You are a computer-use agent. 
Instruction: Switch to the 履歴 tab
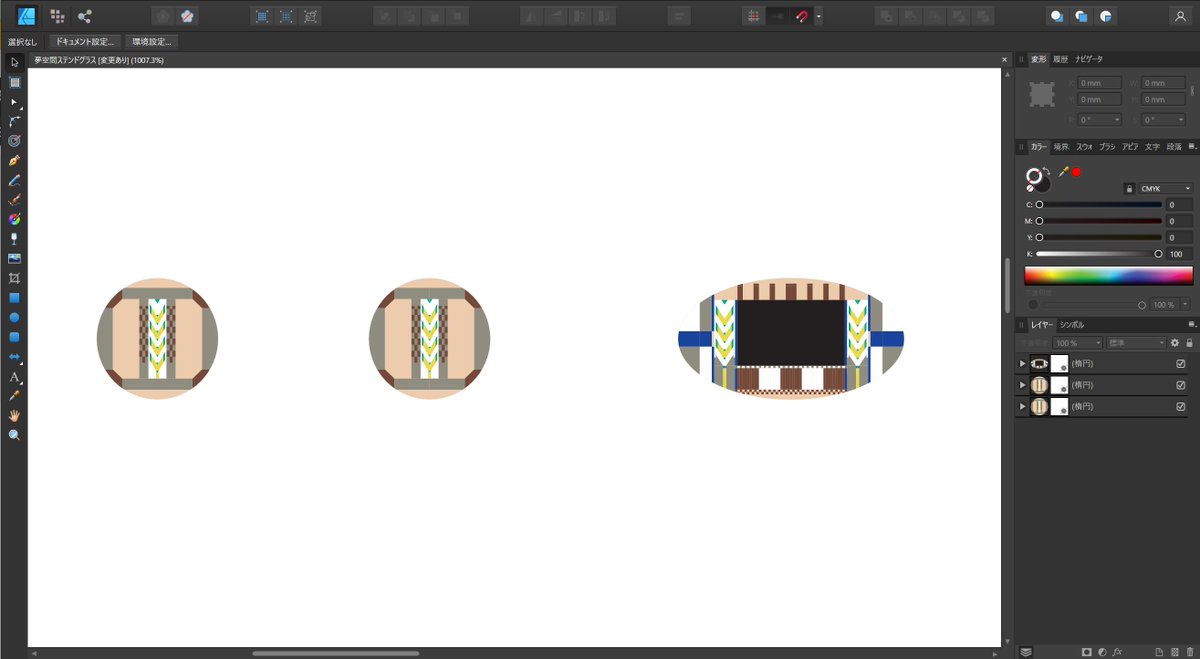click(x=1060, y=60)
